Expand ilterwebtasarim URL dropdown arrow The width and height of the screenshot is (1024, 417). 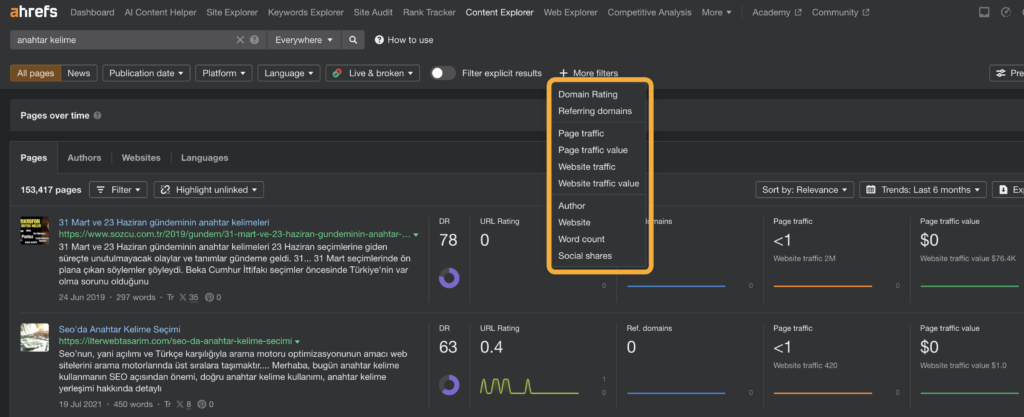point(297,341)
